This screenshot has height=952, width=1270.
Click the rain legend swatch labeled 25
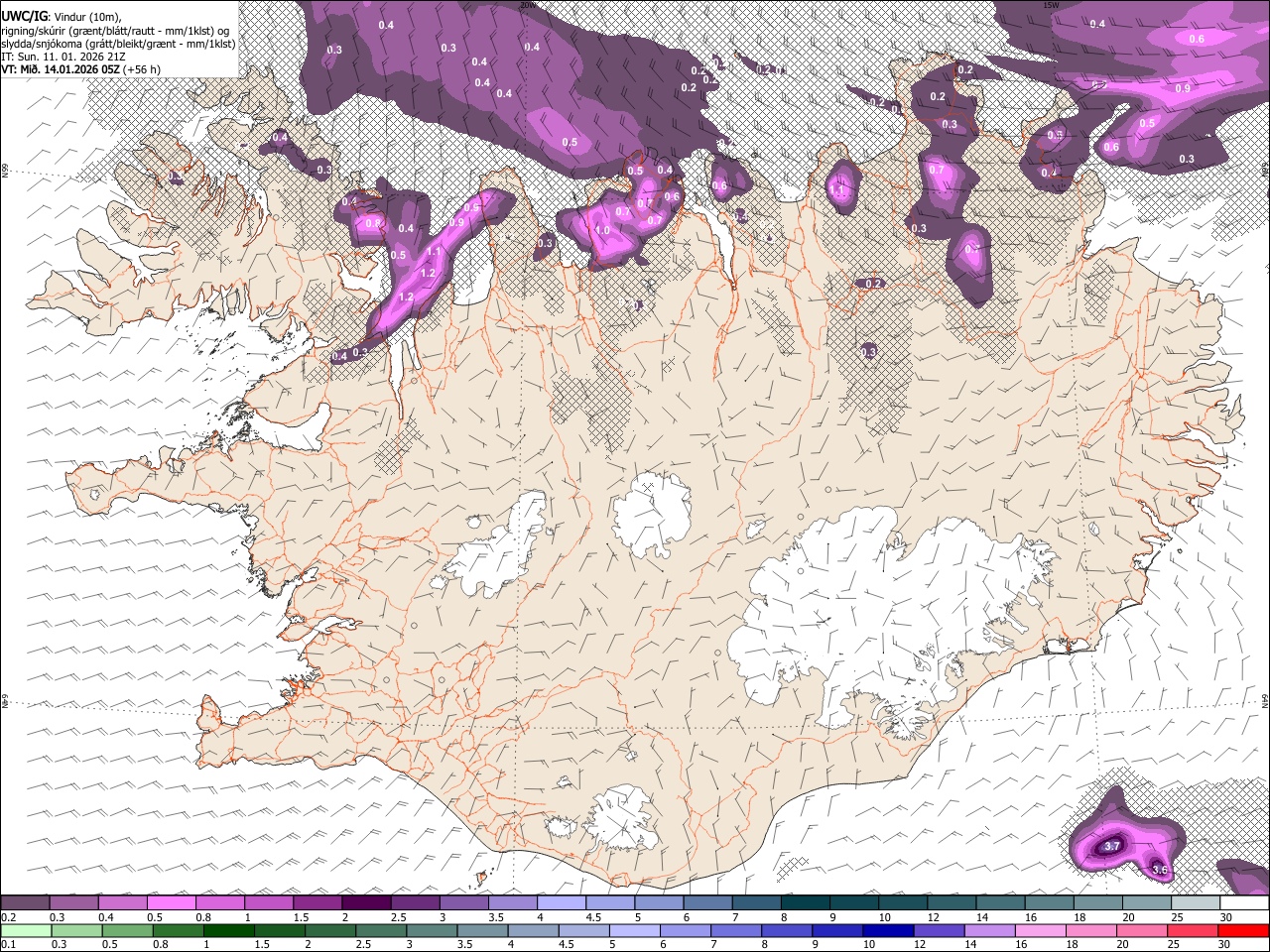(1193, 930)
